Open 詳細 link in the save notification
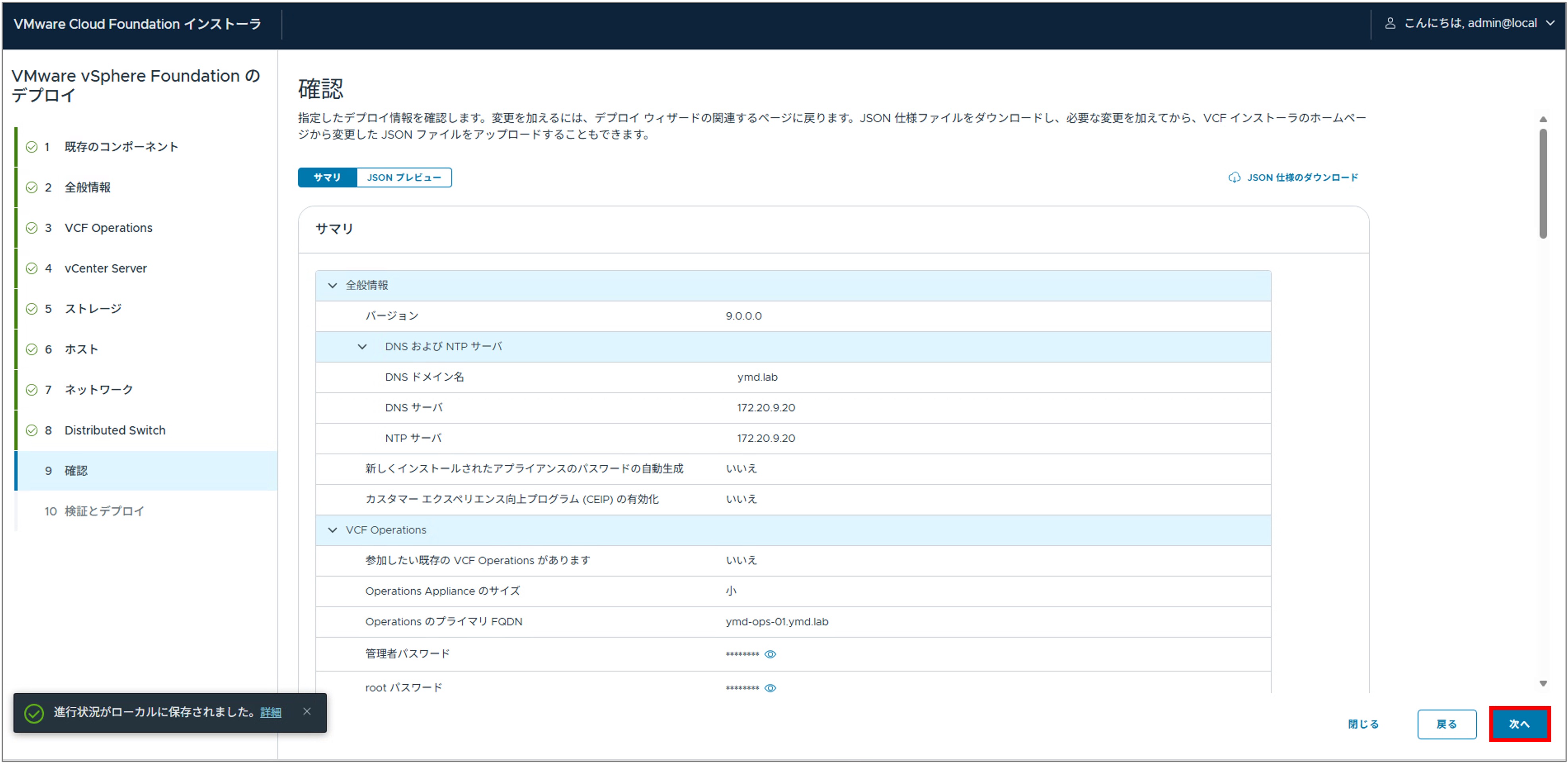 [x=271, y=712]
